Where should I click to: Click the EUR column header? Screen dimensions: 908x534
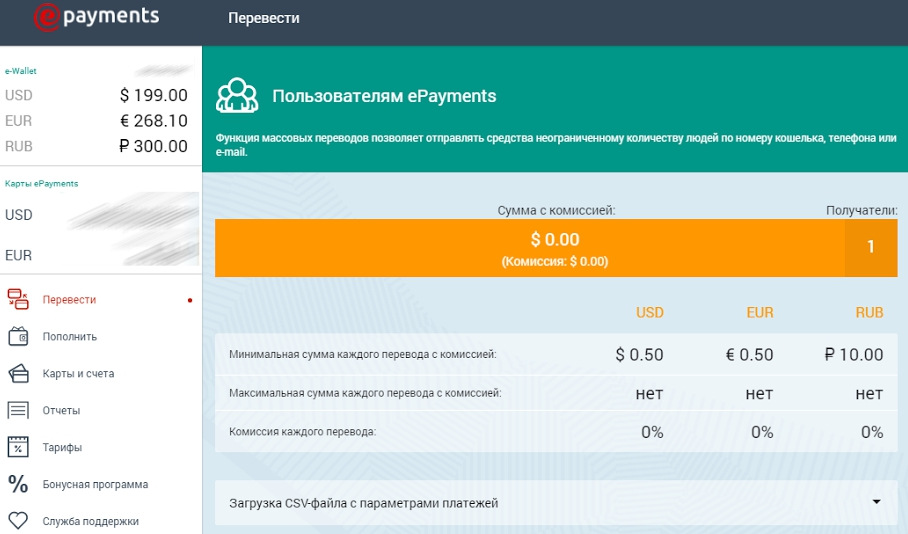coord(760,313)
